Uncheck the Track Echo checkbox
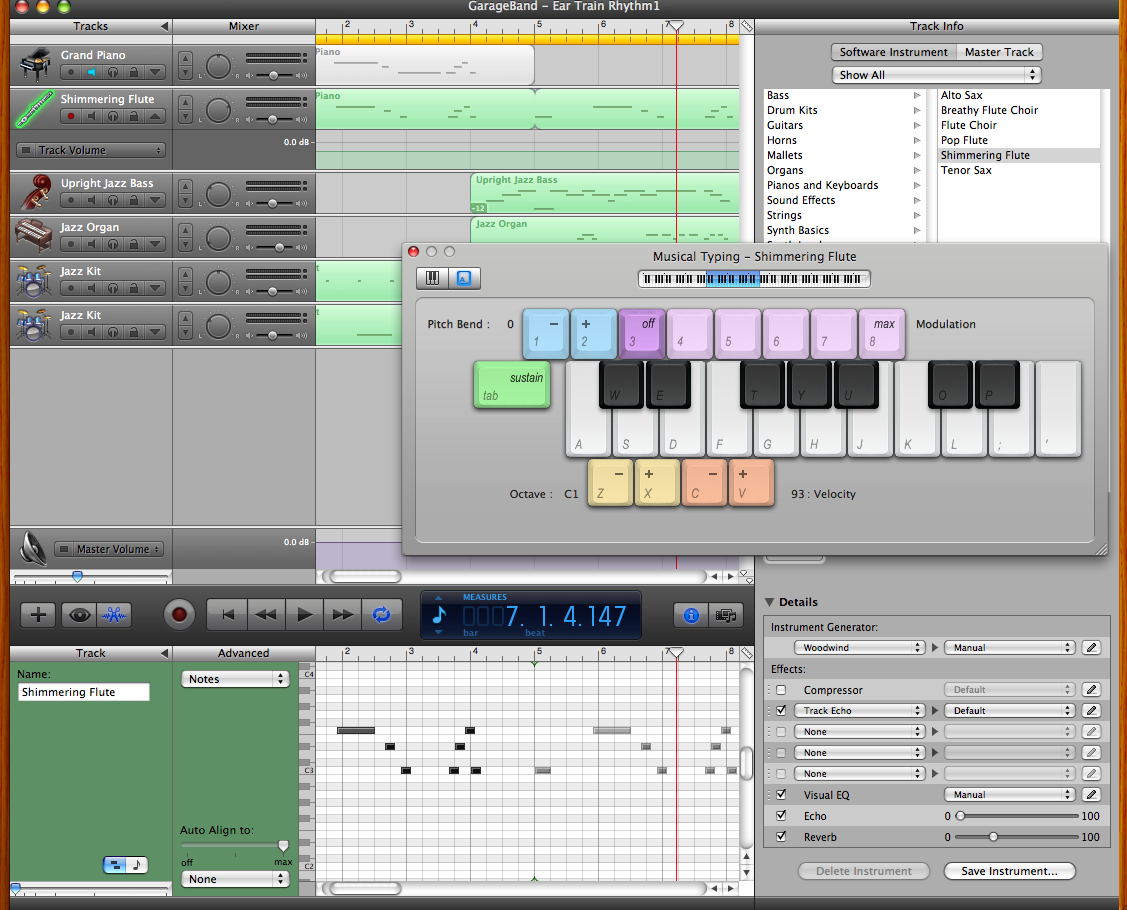Screen dimensions: 1127x910 click(781, 710)
